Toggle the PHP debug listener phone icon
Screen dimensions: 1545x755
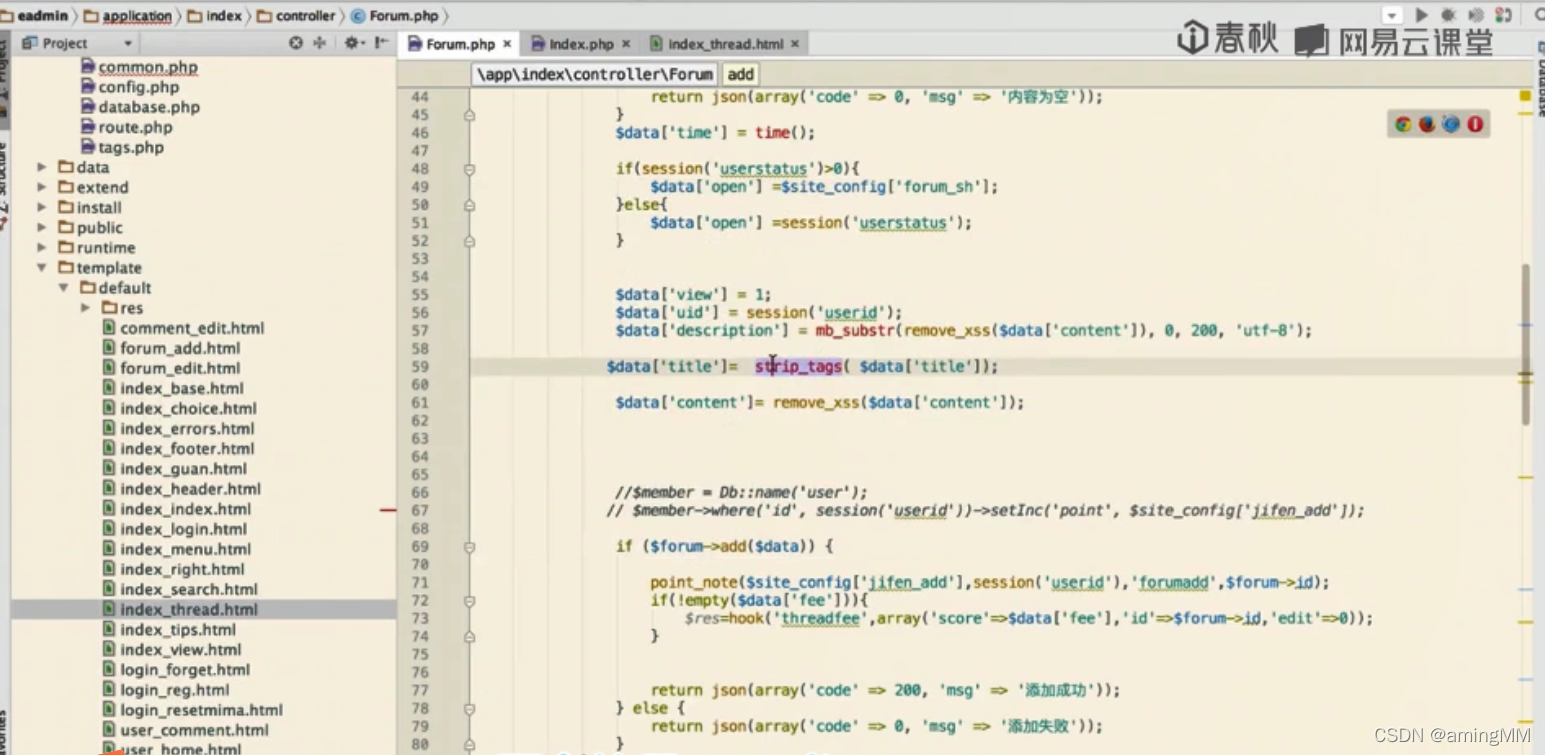(x=1502, y=15)
